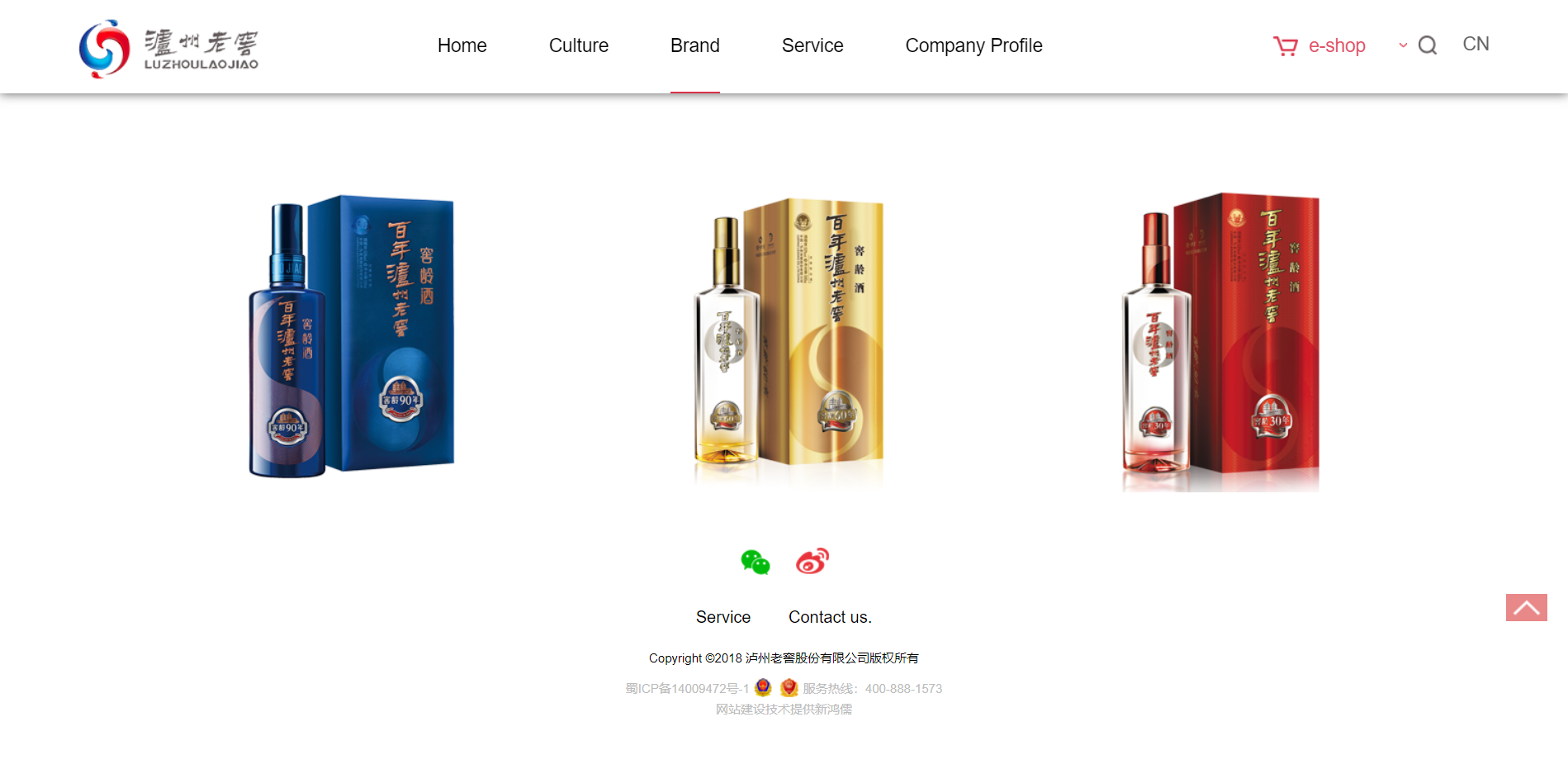This screenshot has height=774, width=1568.
Task: Click the Luzhou Laojiao logo
Action: (168, 49)
